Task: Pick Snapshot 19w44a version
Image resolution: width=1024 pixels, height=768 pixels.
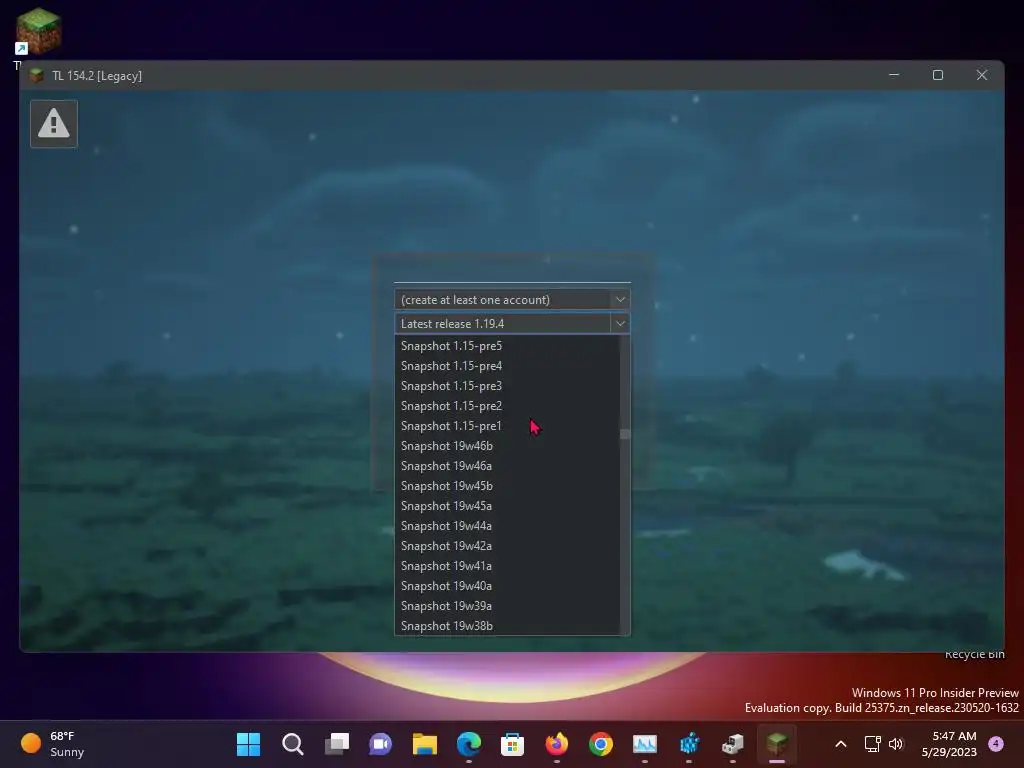Action: (x=507, y=526)
